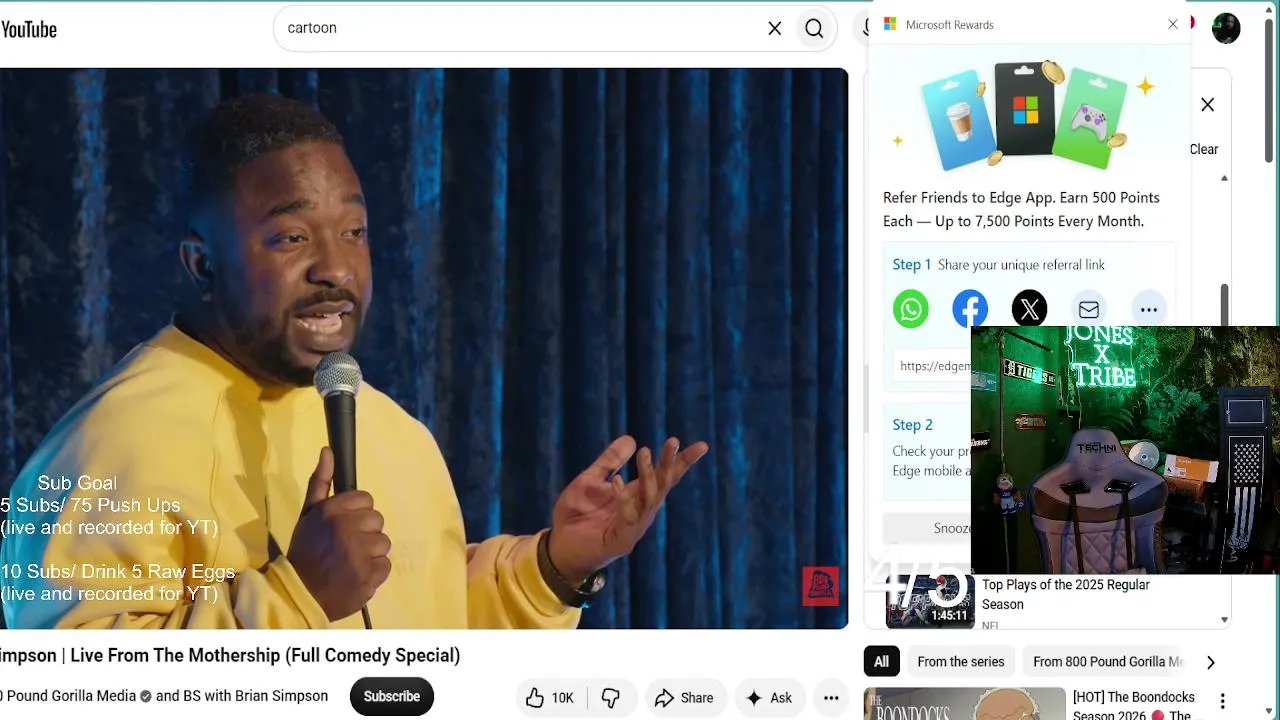Screen dimensions: 1280x720
Task: Share referral link via X
Action: [x=1029, y=309]
